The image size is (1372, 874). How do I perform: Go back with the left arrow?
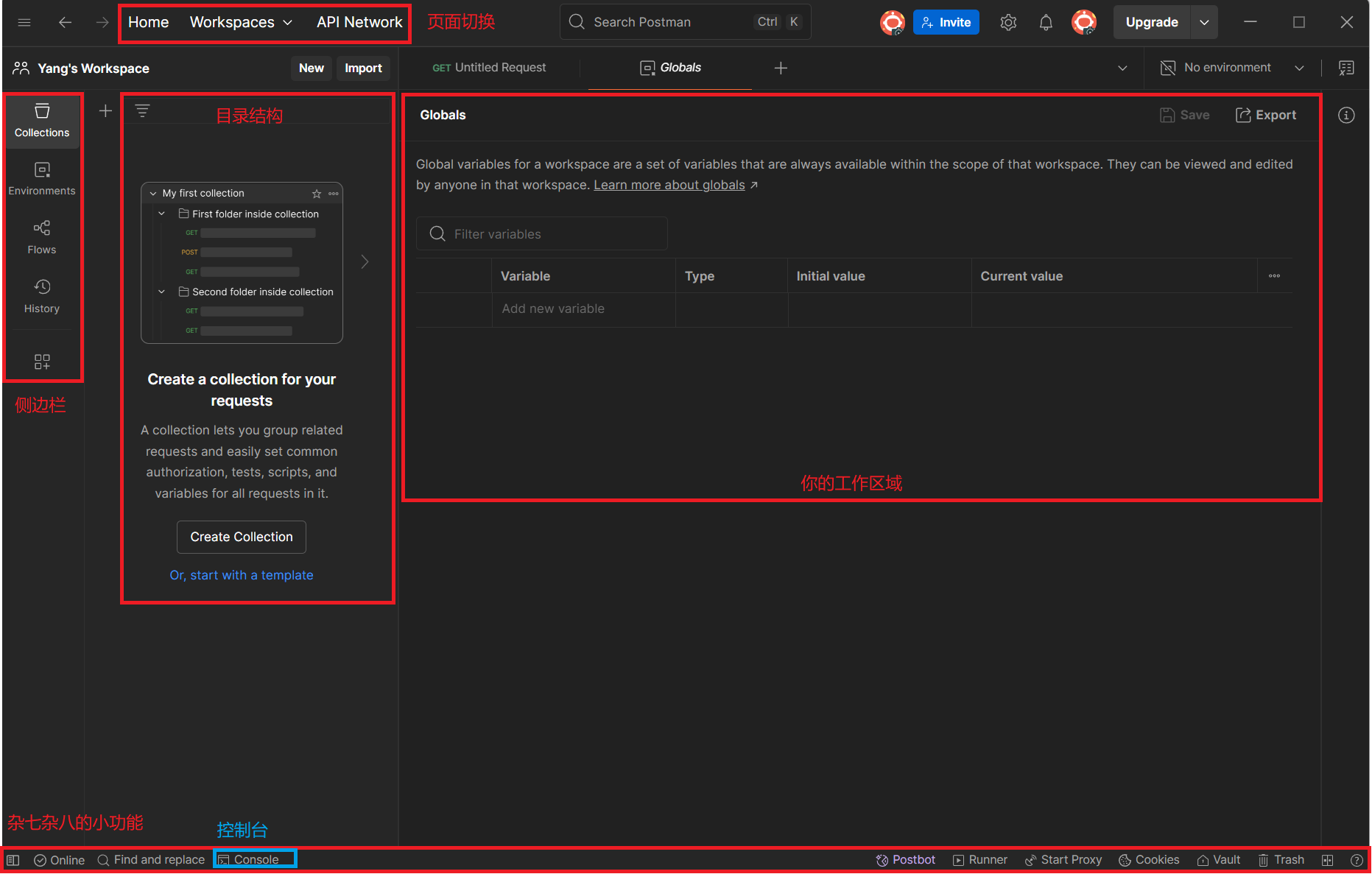(x=65, y=22)
